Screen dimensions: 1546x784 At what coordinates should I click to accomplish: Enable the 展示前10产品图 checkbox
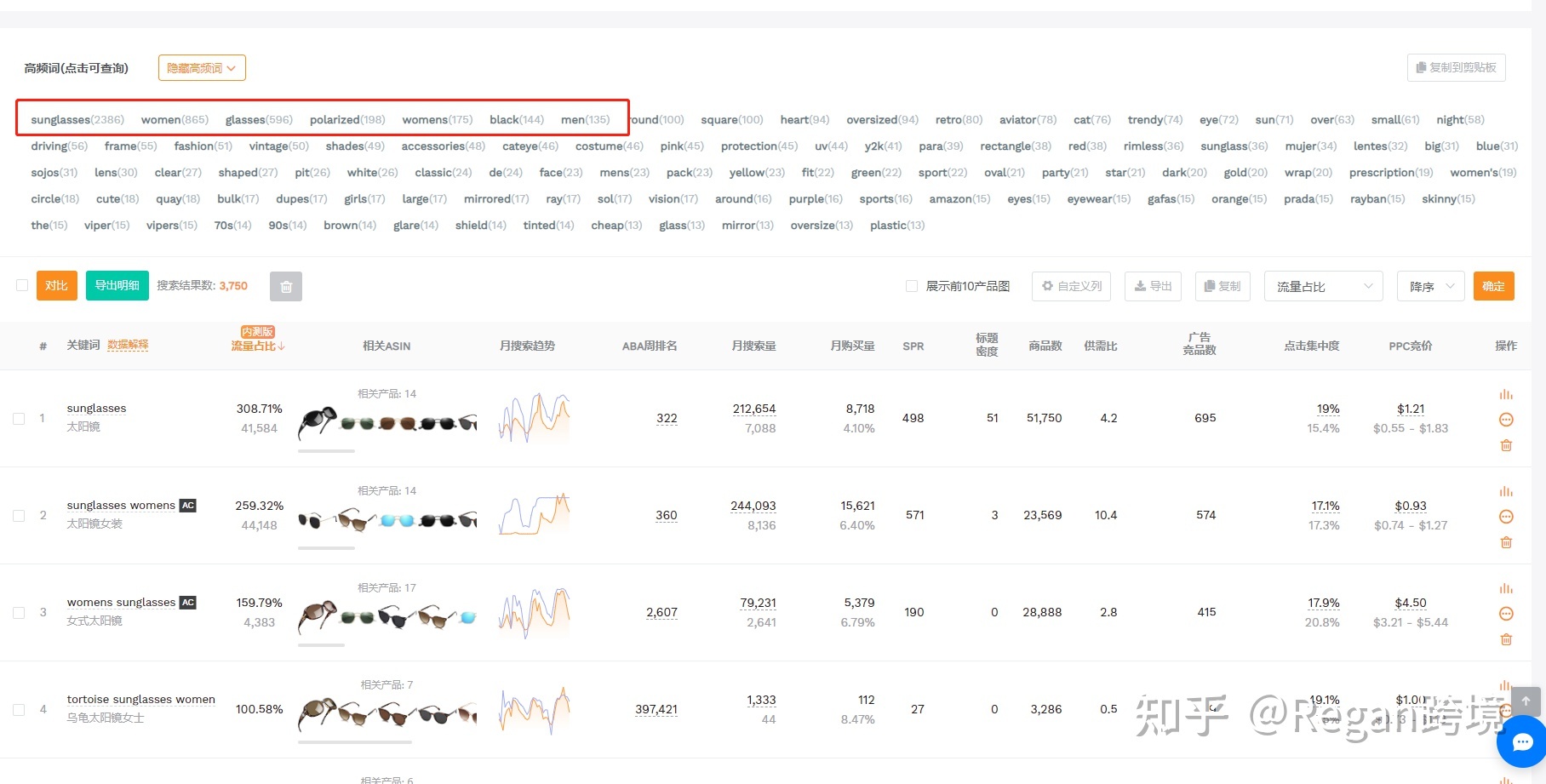(912, 286)
